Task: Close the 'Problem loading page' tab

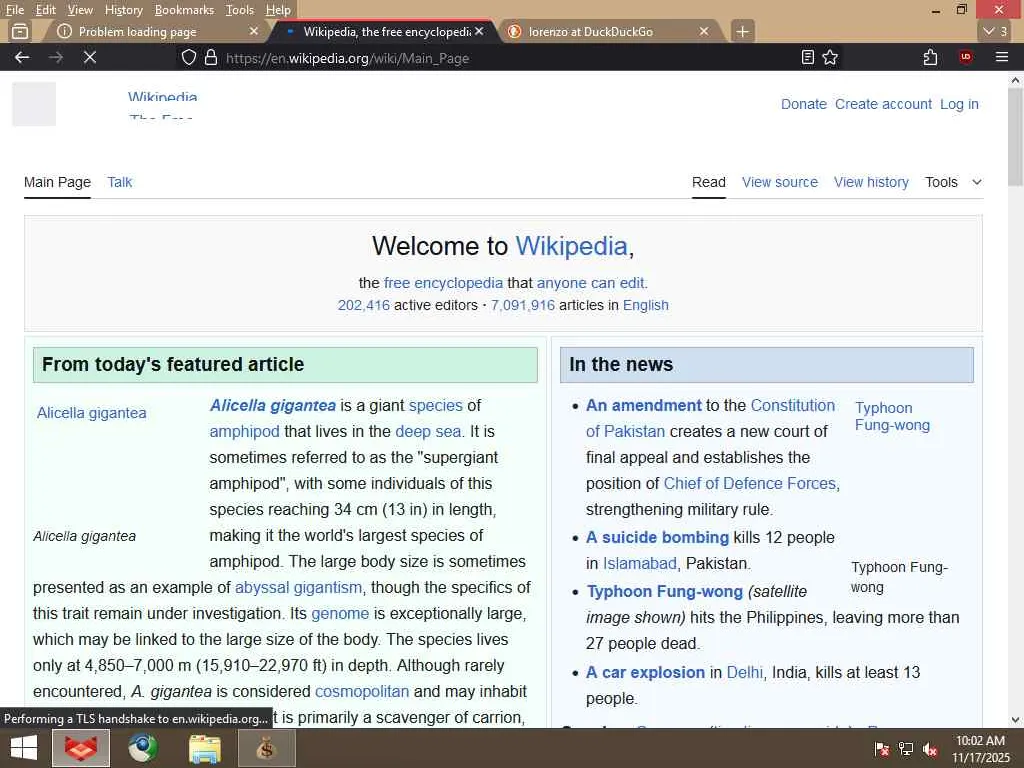Action: pyautogui.click(x=254, y=31)
